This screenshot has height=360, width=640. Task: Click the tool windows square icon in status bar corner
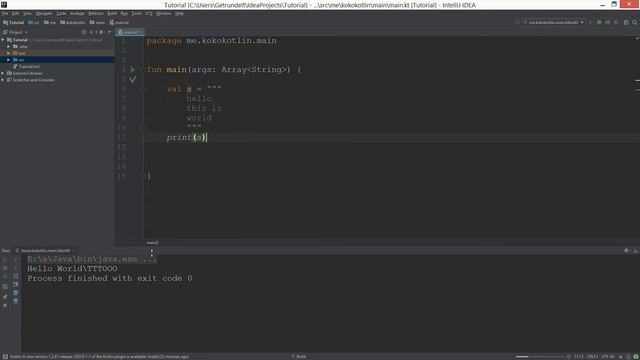[5, 356]
